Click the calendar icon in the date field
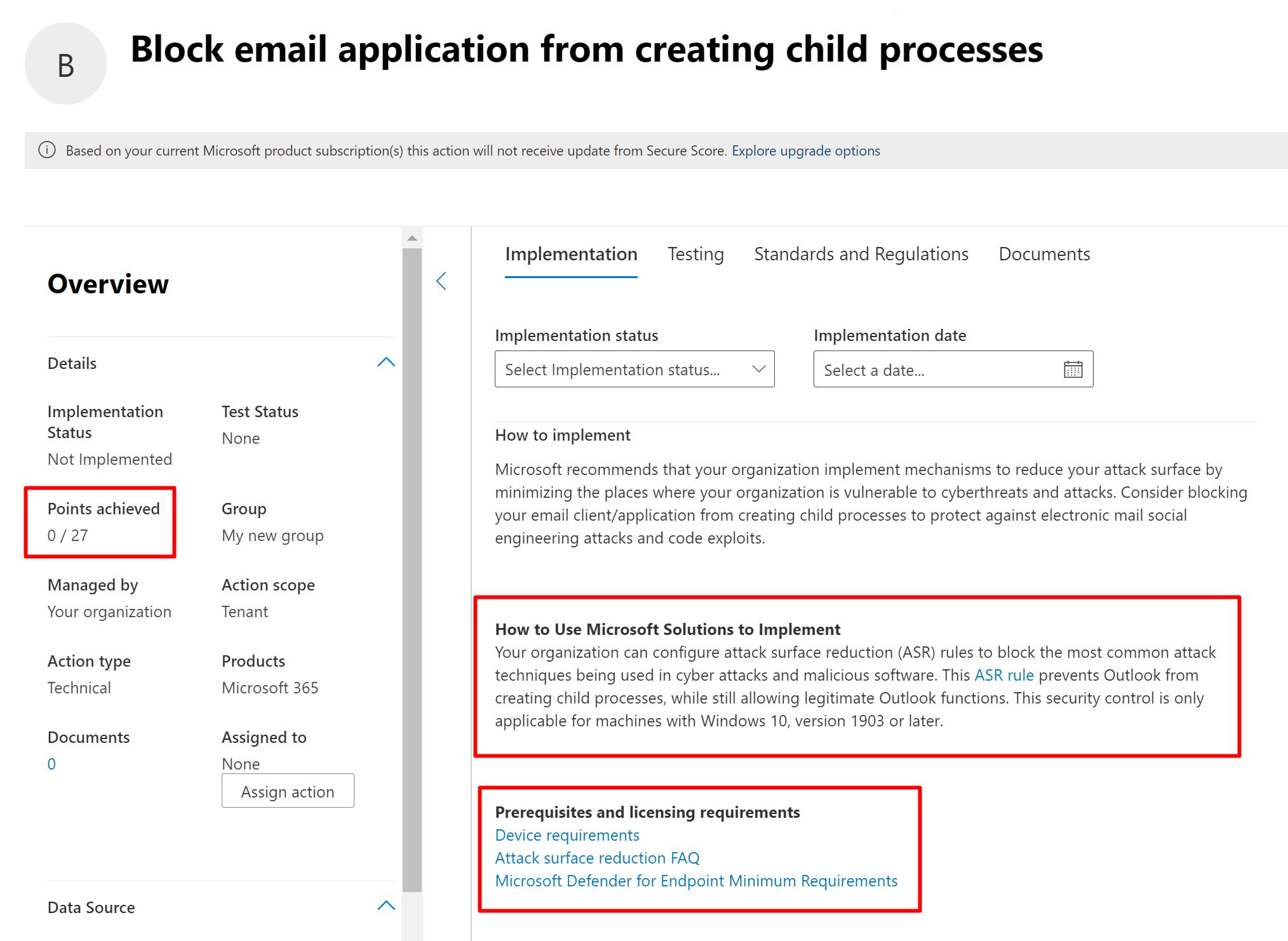 [x=1073, y=370]
